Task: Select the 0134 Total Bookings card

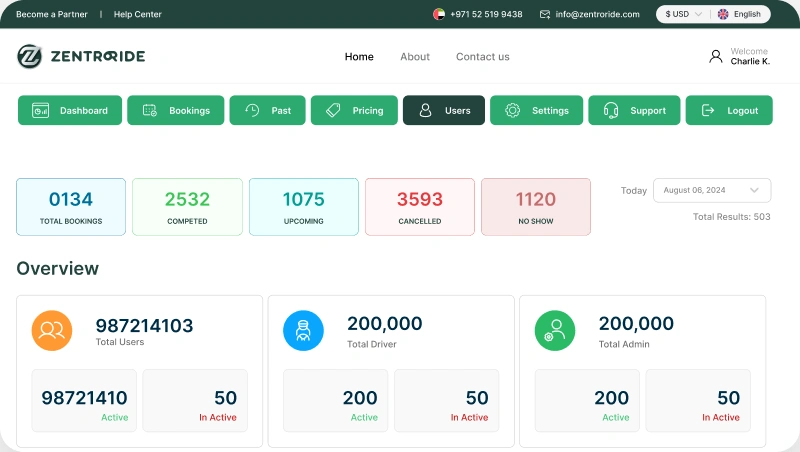Action: (x=71, y=207)
